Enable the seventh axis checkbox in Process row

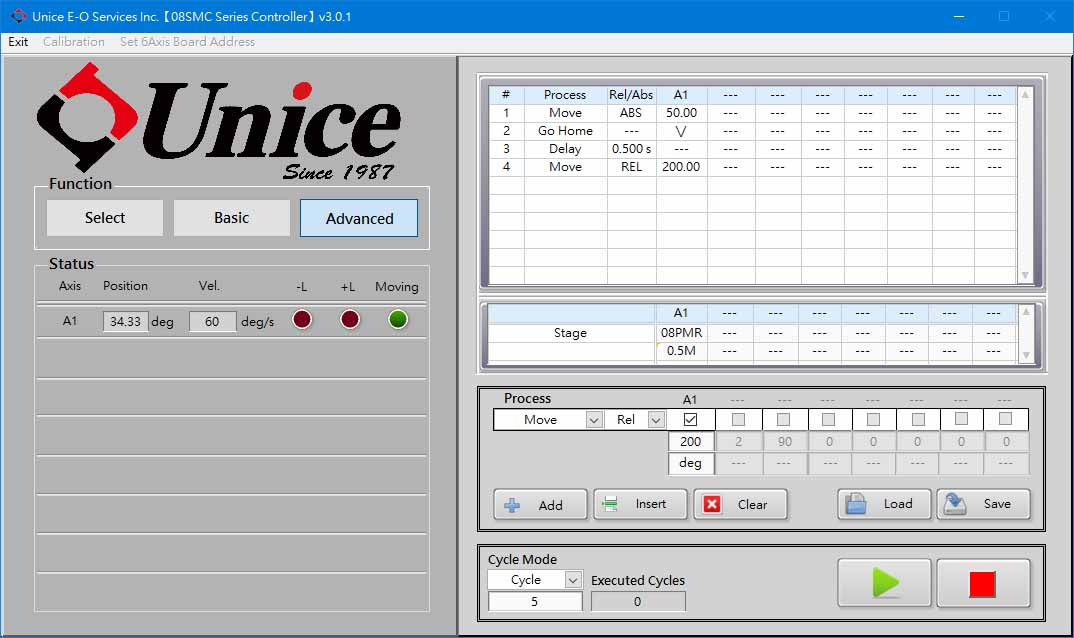[x=962, y=419]
